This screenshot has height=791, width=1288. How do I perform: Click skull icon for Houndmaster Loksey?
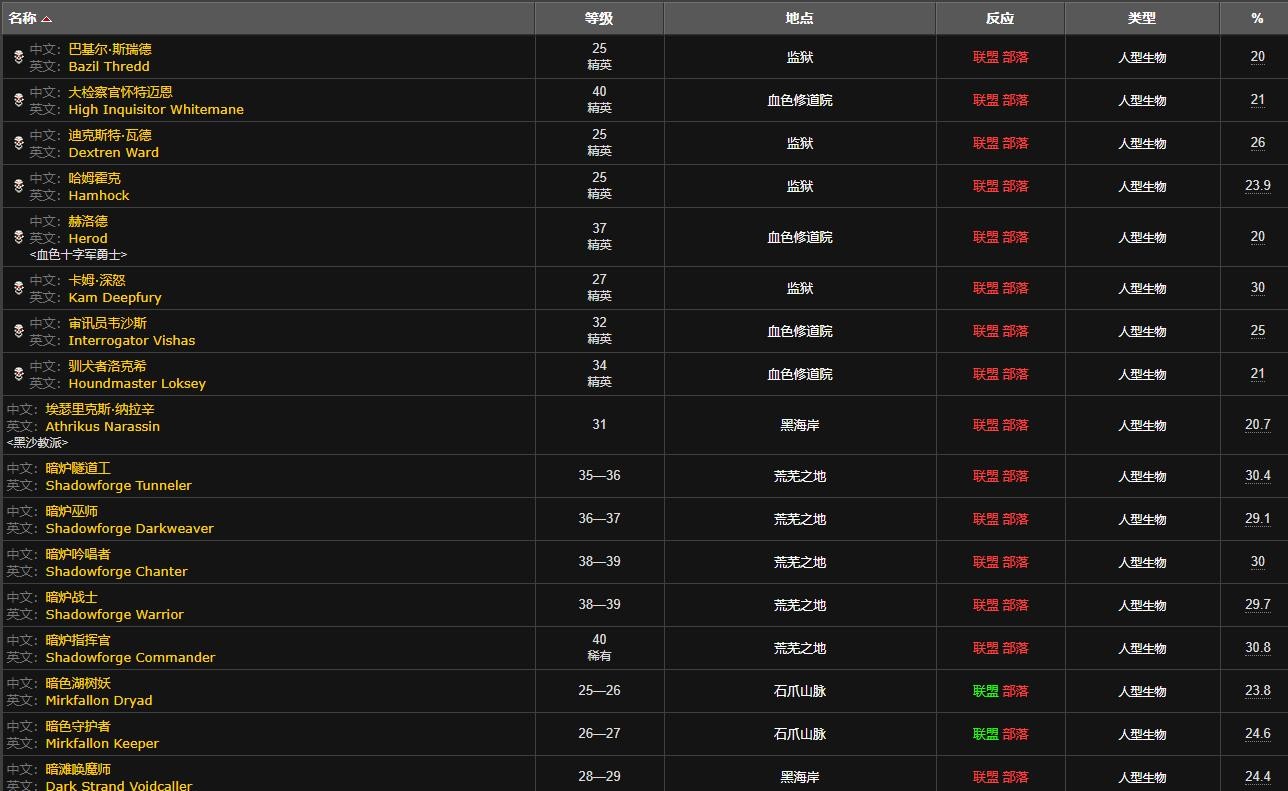(18, 374)
